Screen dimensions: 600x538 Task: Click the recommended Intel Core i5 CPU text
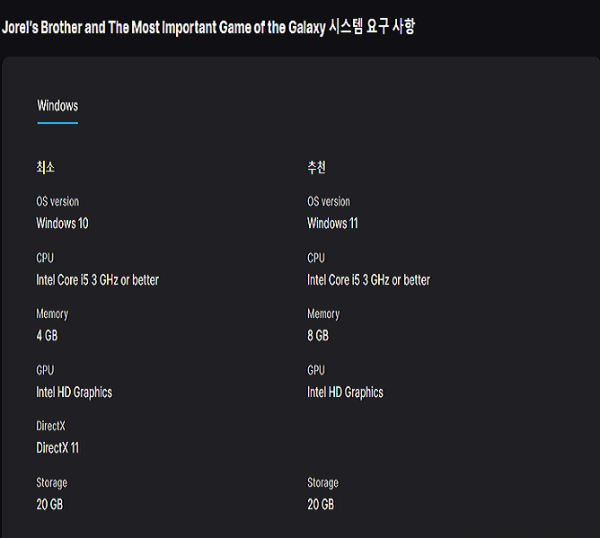pyautogui.click(x=368, y=280)
